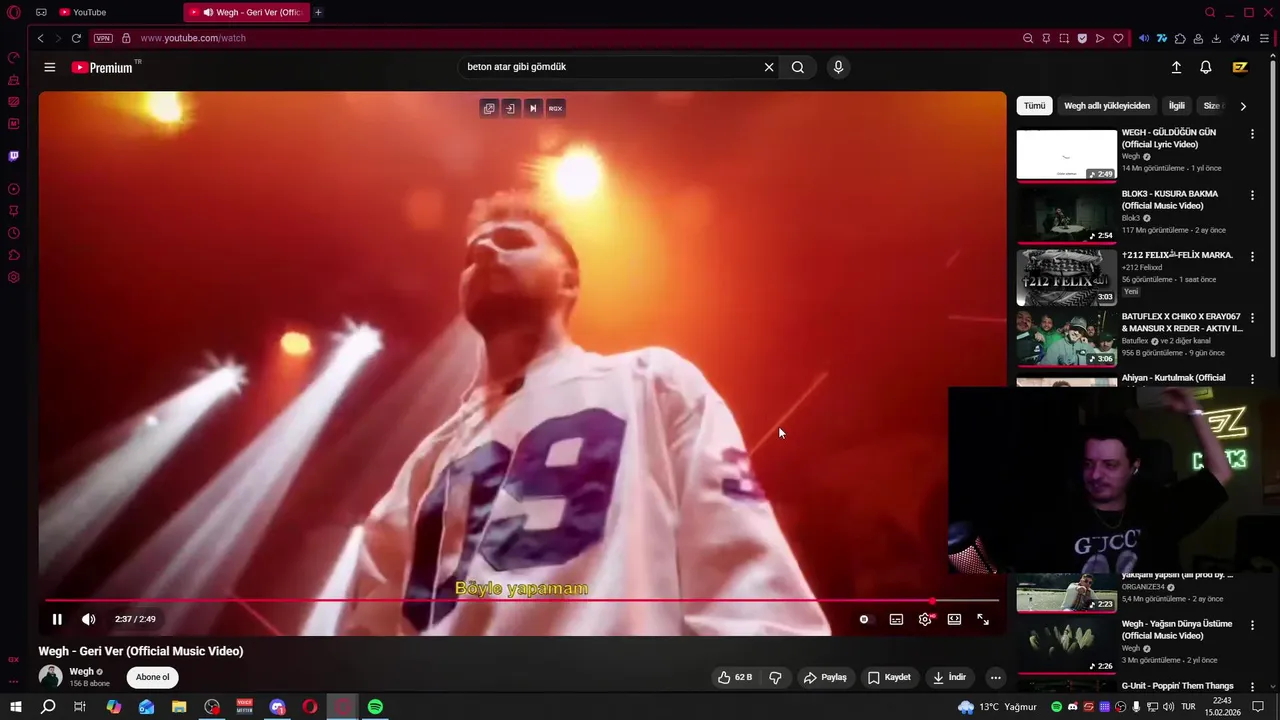Viewport: 1280px width, 720px height.
Task: Open the snapshot capture icon in the address bar
Action: click(x=1064, y=38)
